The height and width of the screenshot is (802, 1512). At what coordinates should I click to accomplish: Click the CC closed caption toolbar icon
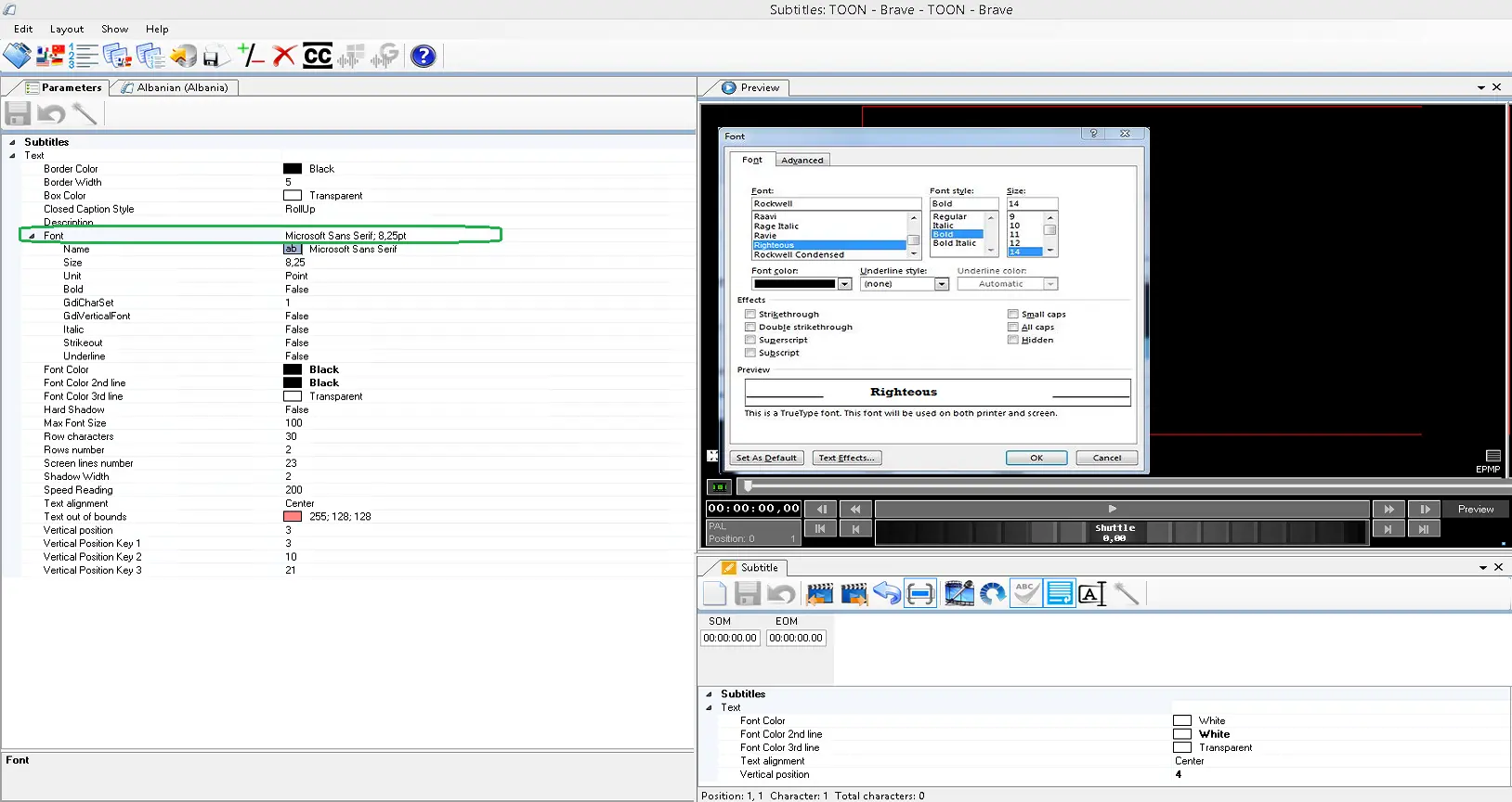click(x=318, y=57)
